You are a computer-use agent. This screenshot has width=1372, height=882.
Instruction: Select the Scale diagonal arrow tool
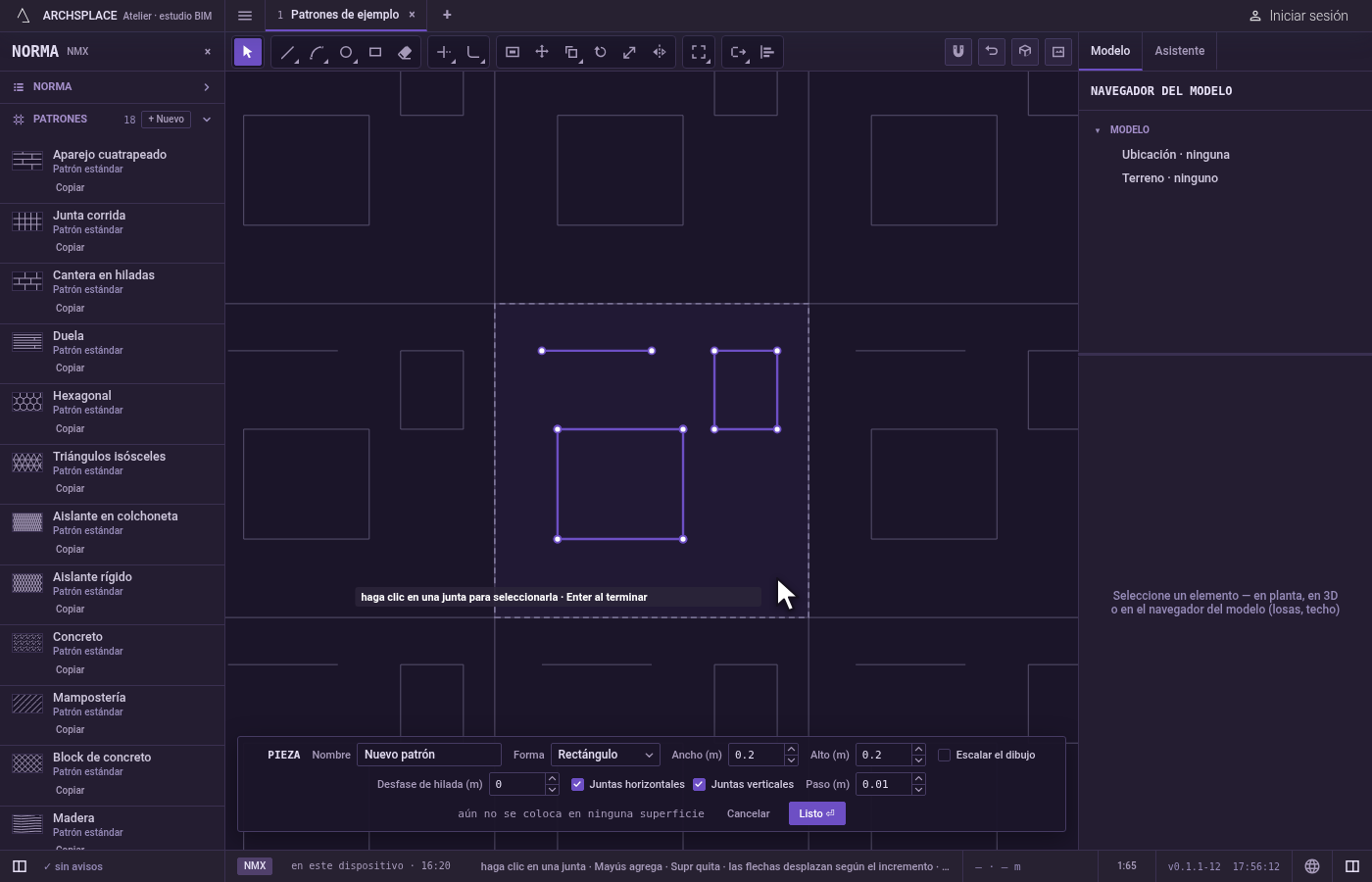[630, 52]
